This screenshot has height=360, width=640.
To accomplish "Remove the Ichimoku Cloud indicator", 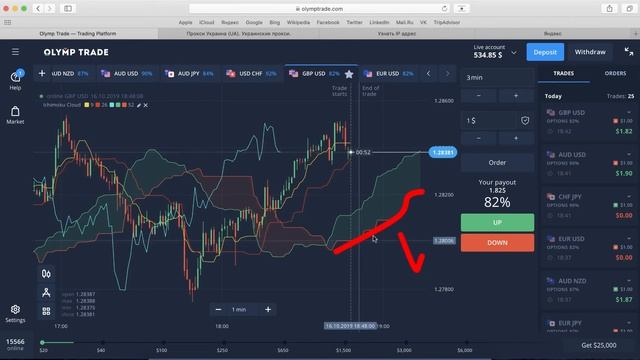I will click(x=146, y=105).
